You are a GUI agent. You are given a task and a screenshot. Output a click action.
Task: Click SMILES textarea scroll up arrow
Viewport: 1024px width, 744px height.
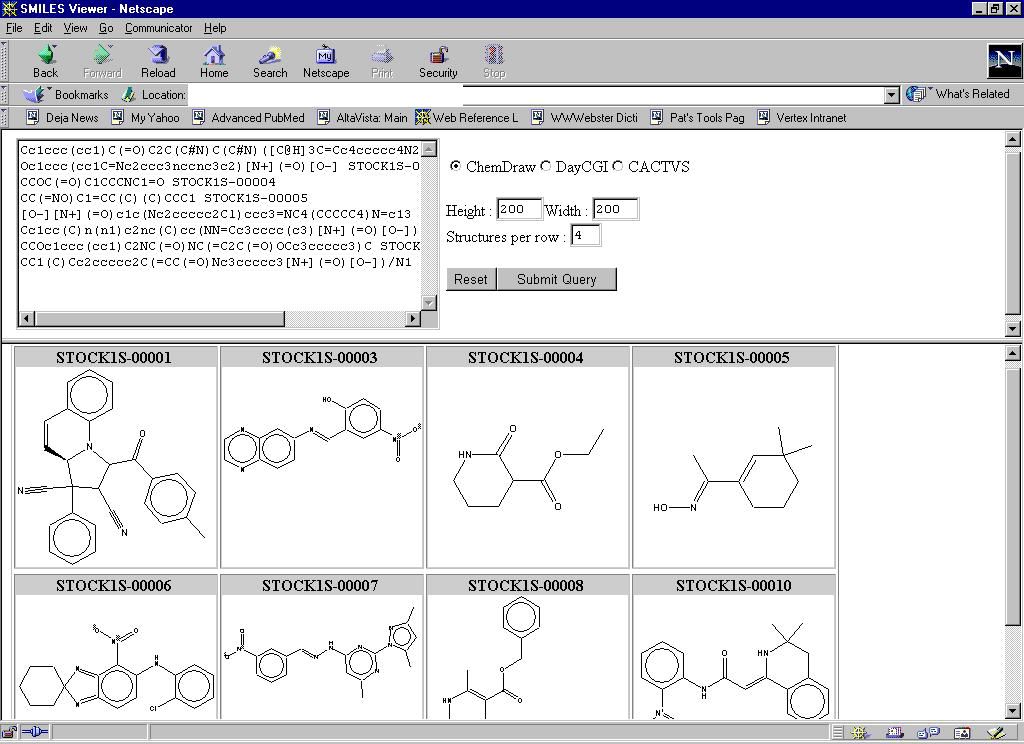pos(429,149)
